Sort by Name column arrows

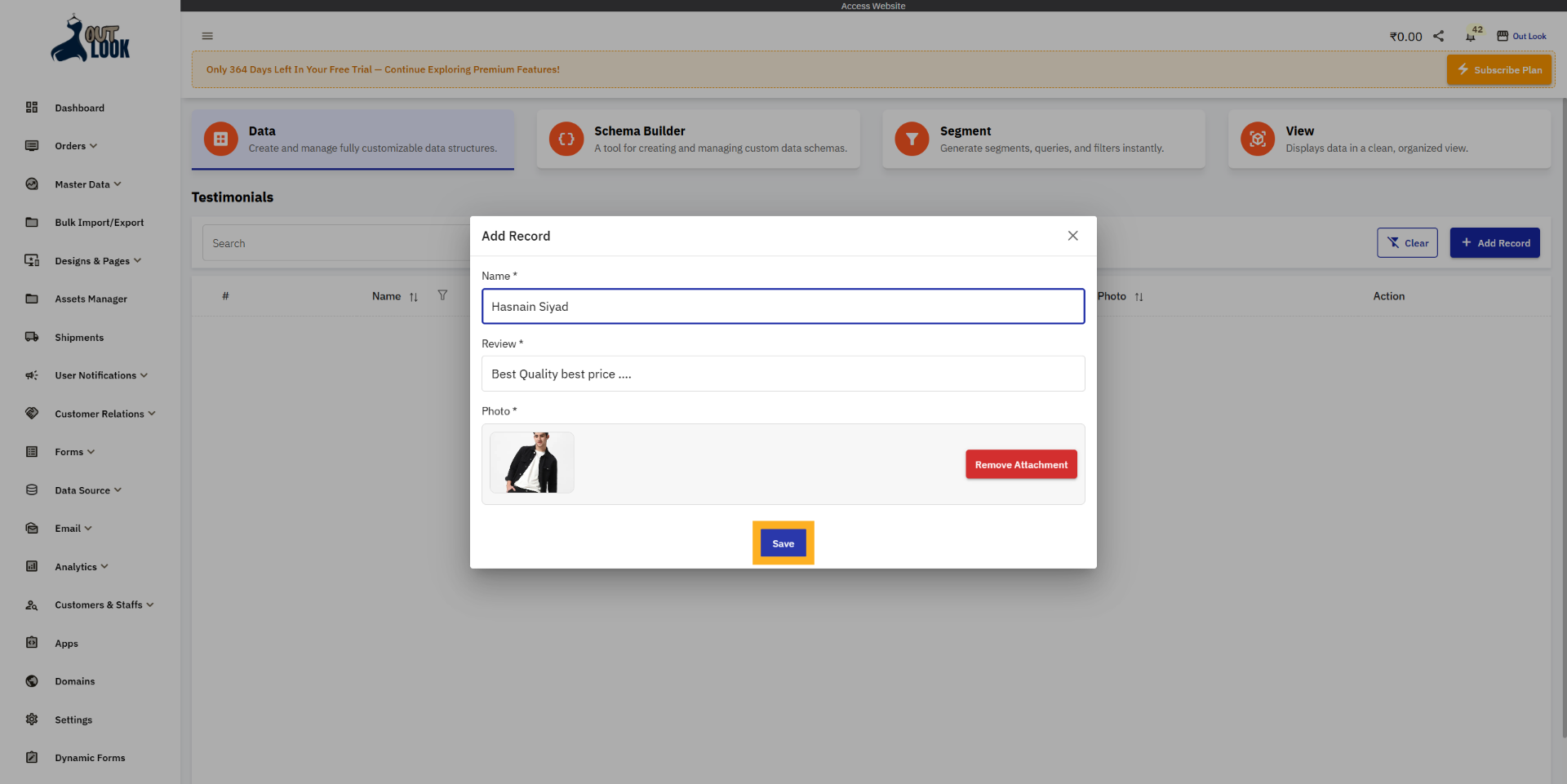tap(414, 297)
